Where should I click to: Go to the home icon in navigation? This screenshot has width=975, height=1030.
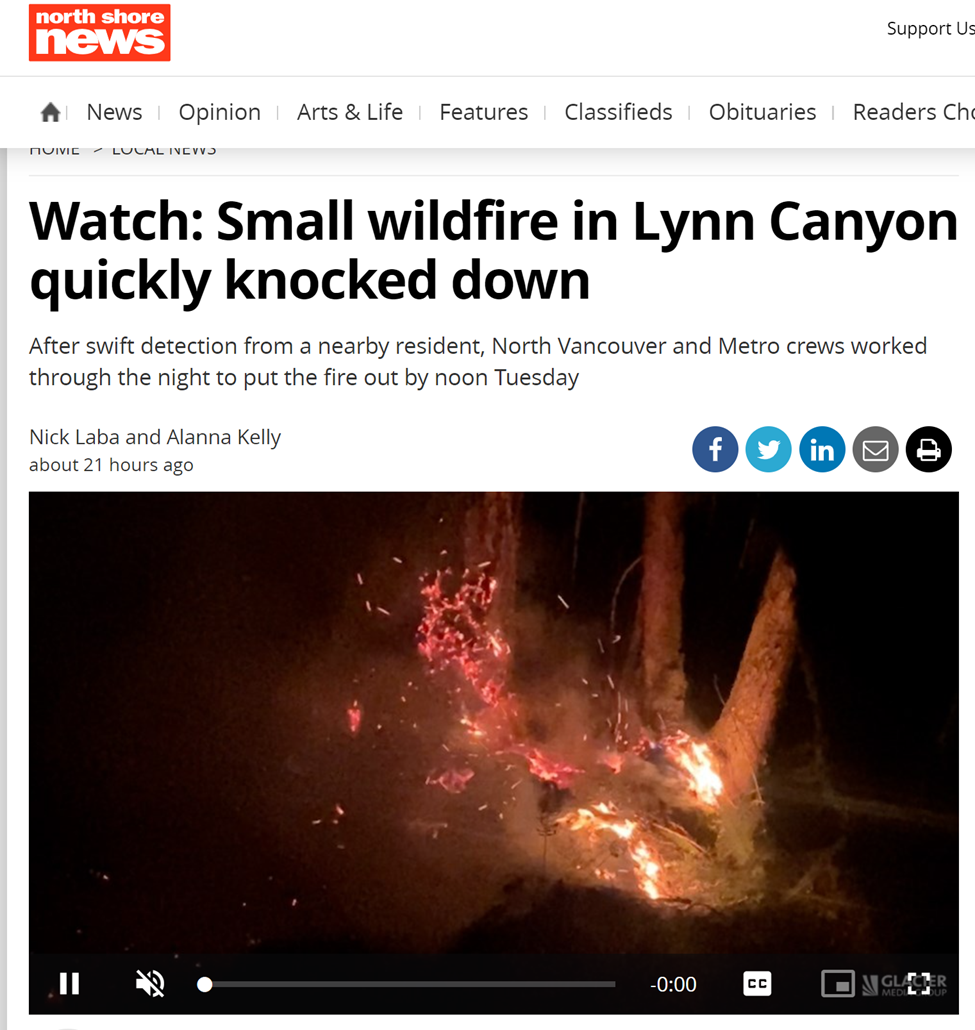click(x=51, y=112)
